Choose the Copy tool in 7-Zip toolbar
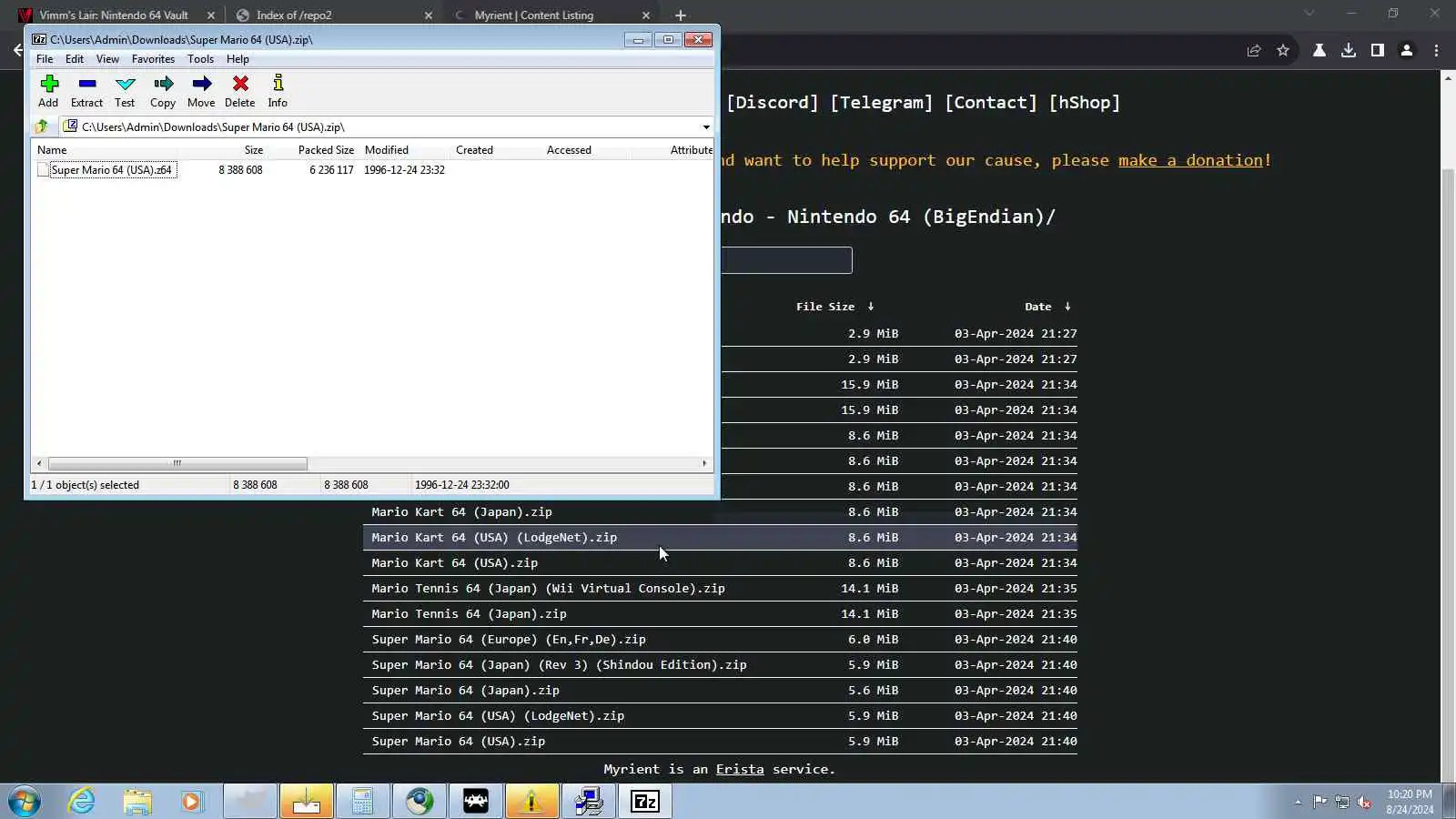 pyautogui.click(x=163, y=91)
